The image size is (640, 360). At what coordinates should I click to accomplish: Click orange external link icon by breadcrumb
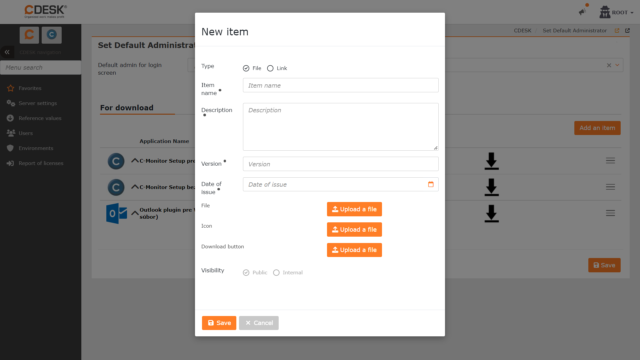[617, 31]
